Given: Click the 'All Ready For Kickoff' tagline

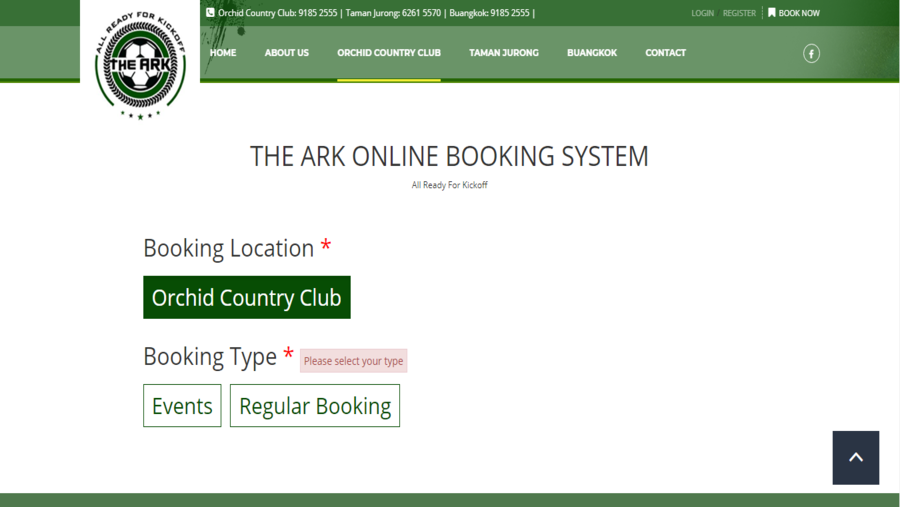Looking at the screenshot, I should [449, 185].
